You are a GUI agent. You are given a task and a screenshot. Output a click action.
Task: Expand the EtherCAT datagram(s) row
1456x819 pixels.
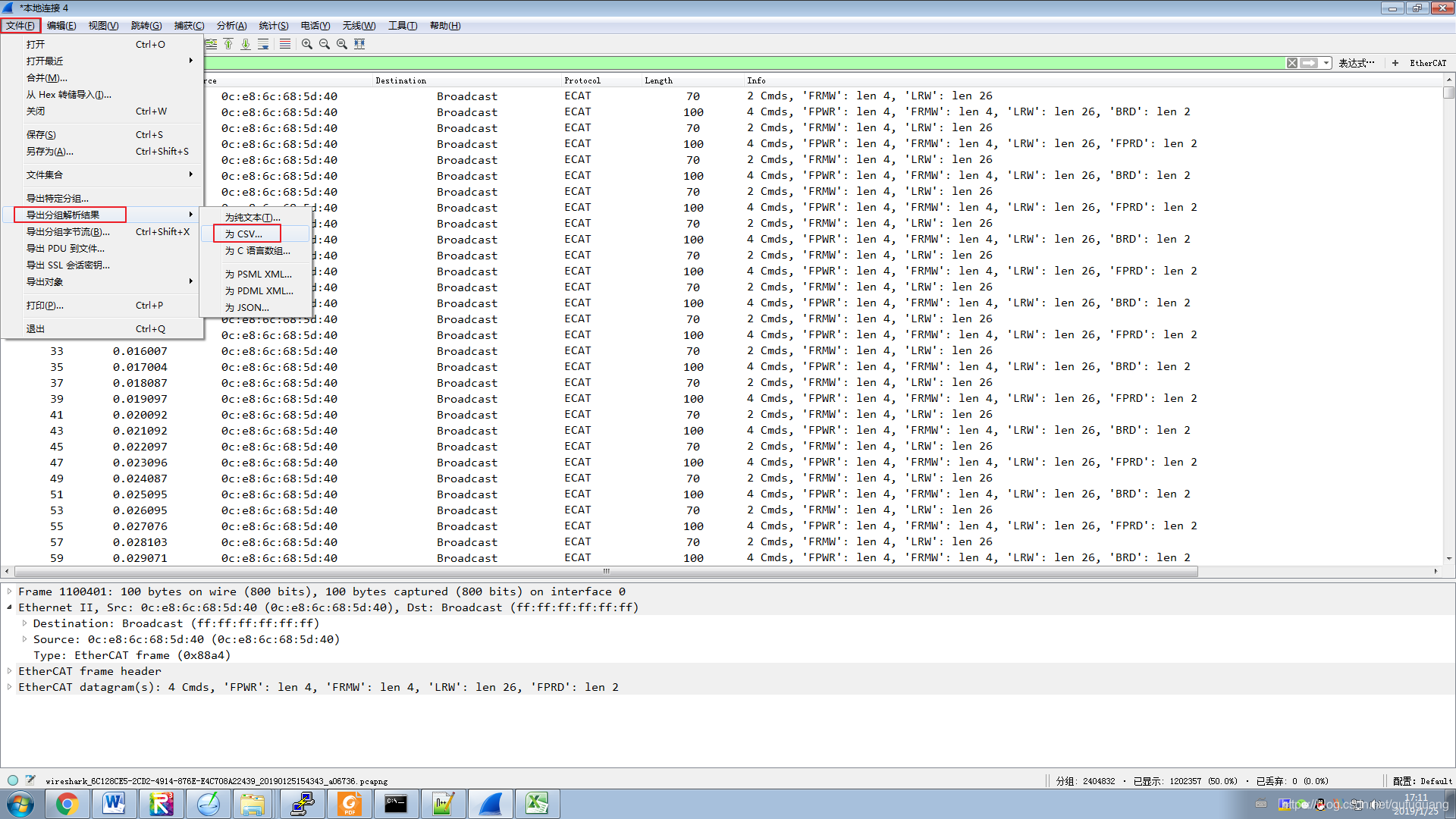tap(9, 687)
